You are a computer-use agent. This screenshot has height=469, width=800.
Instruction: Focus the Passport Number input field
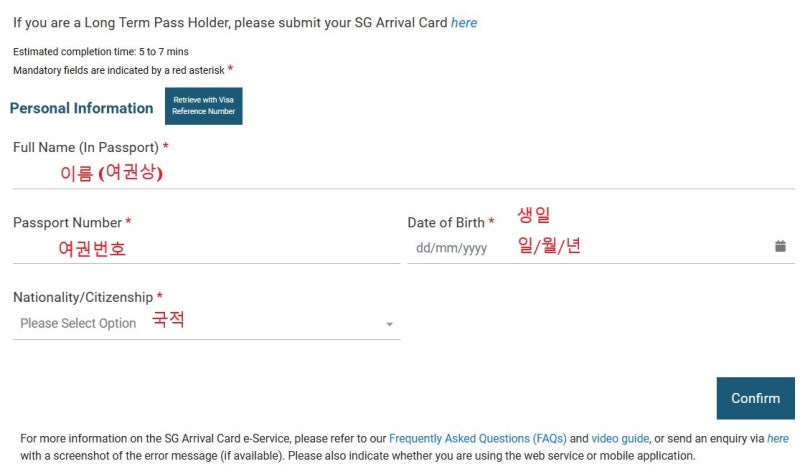(x=206, y=249)
